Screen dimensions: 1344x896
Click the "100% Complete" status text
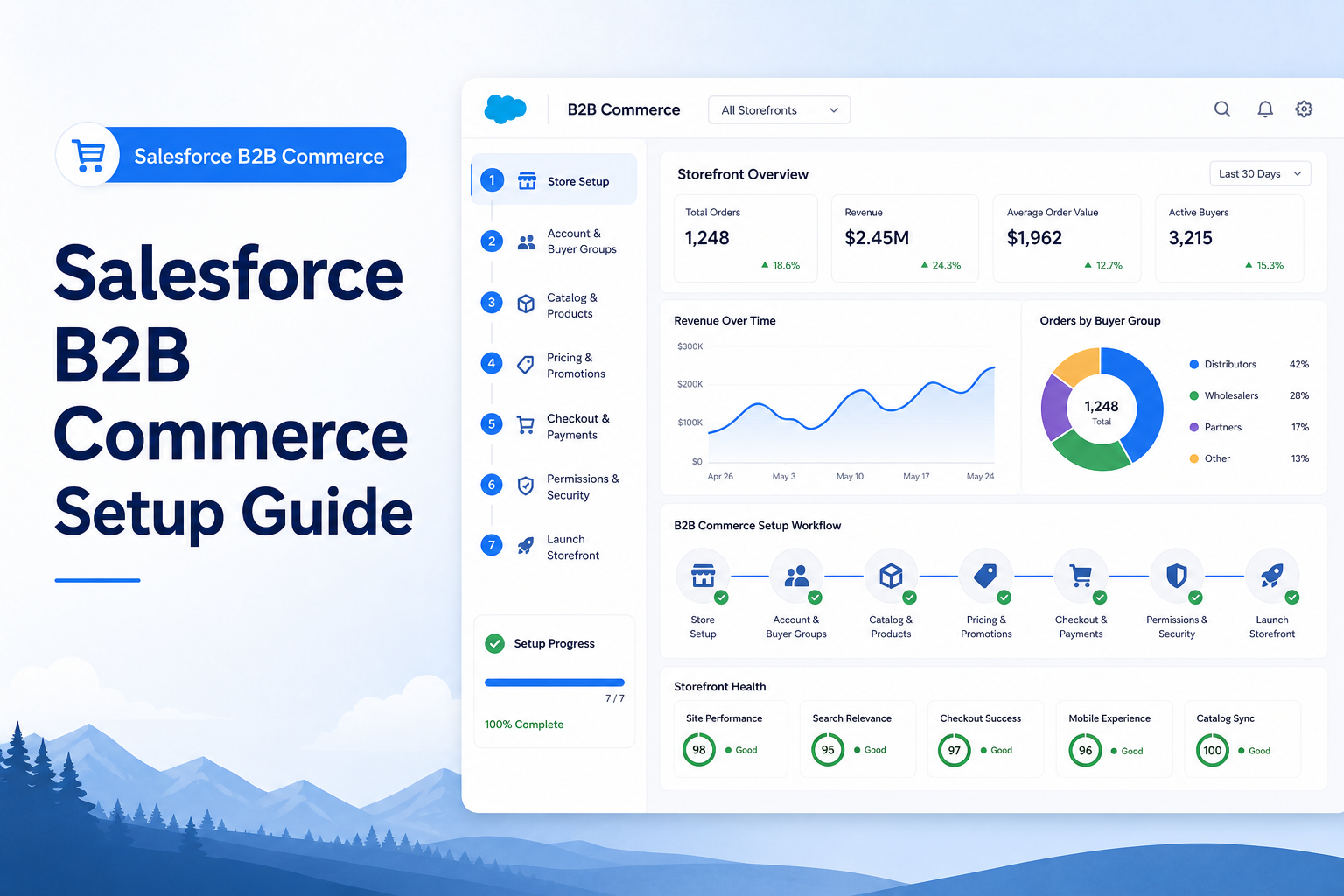click(x=524, y=724)
